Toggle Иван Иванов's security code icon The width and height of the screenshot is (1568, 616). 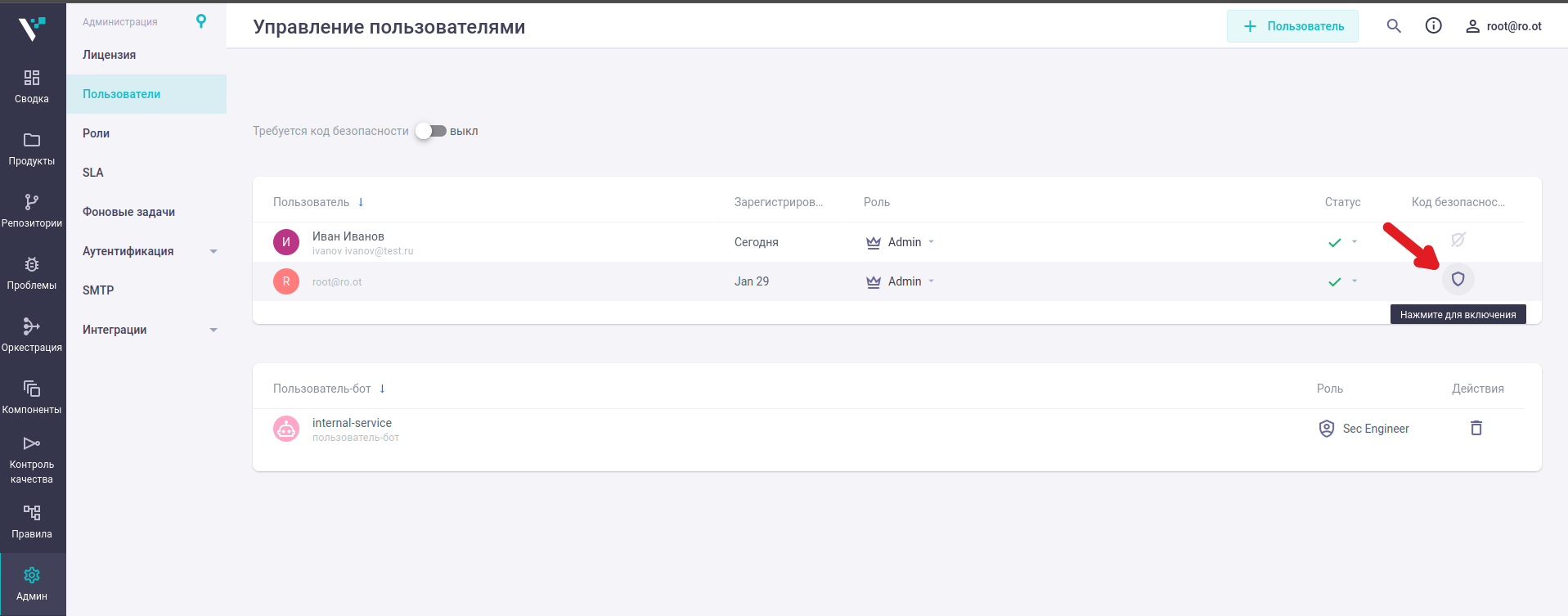pos(1458,240)
